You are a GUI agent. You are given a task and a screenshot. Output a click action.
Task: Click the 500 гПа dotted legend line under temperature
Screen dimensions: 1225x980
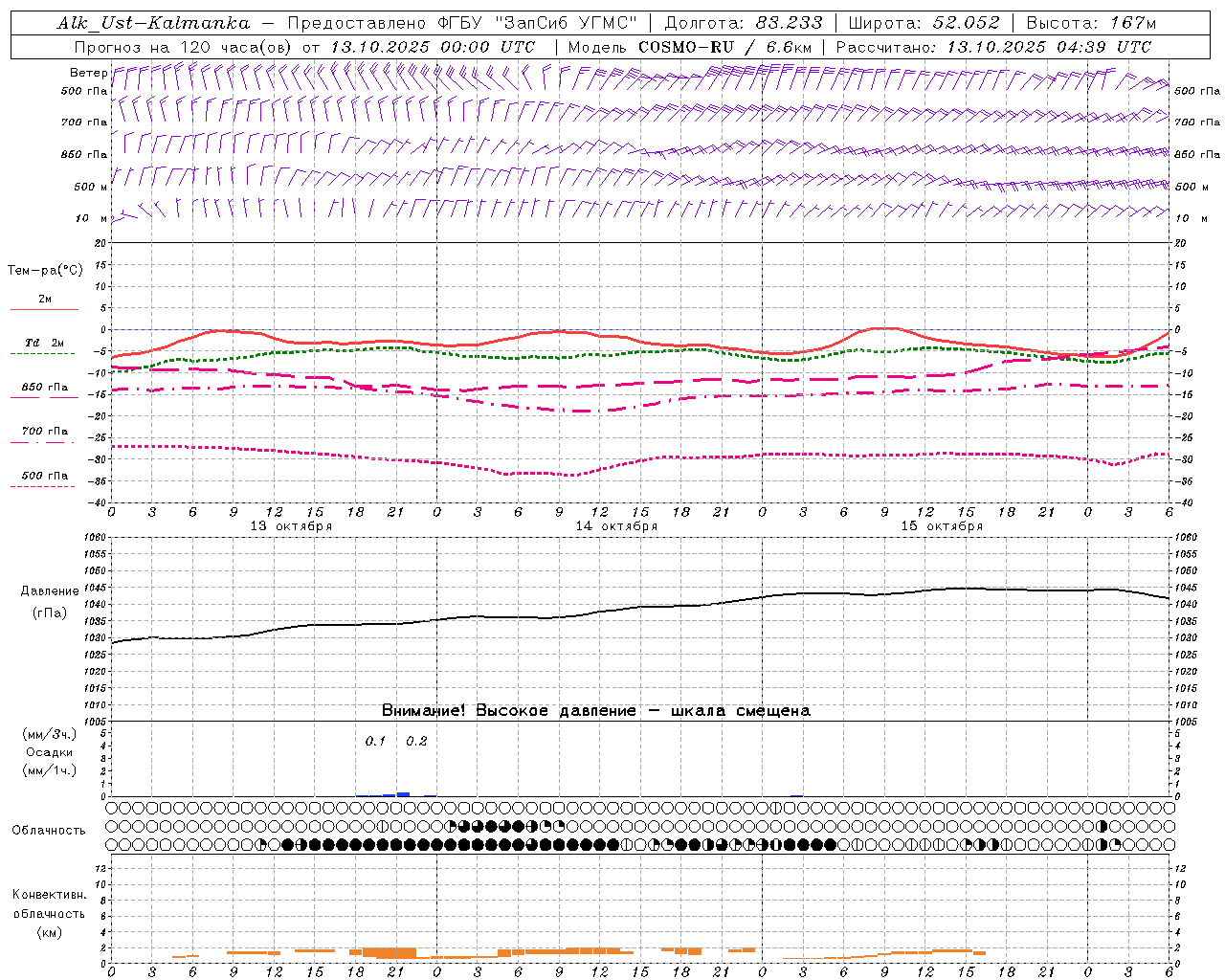point(42,486)
